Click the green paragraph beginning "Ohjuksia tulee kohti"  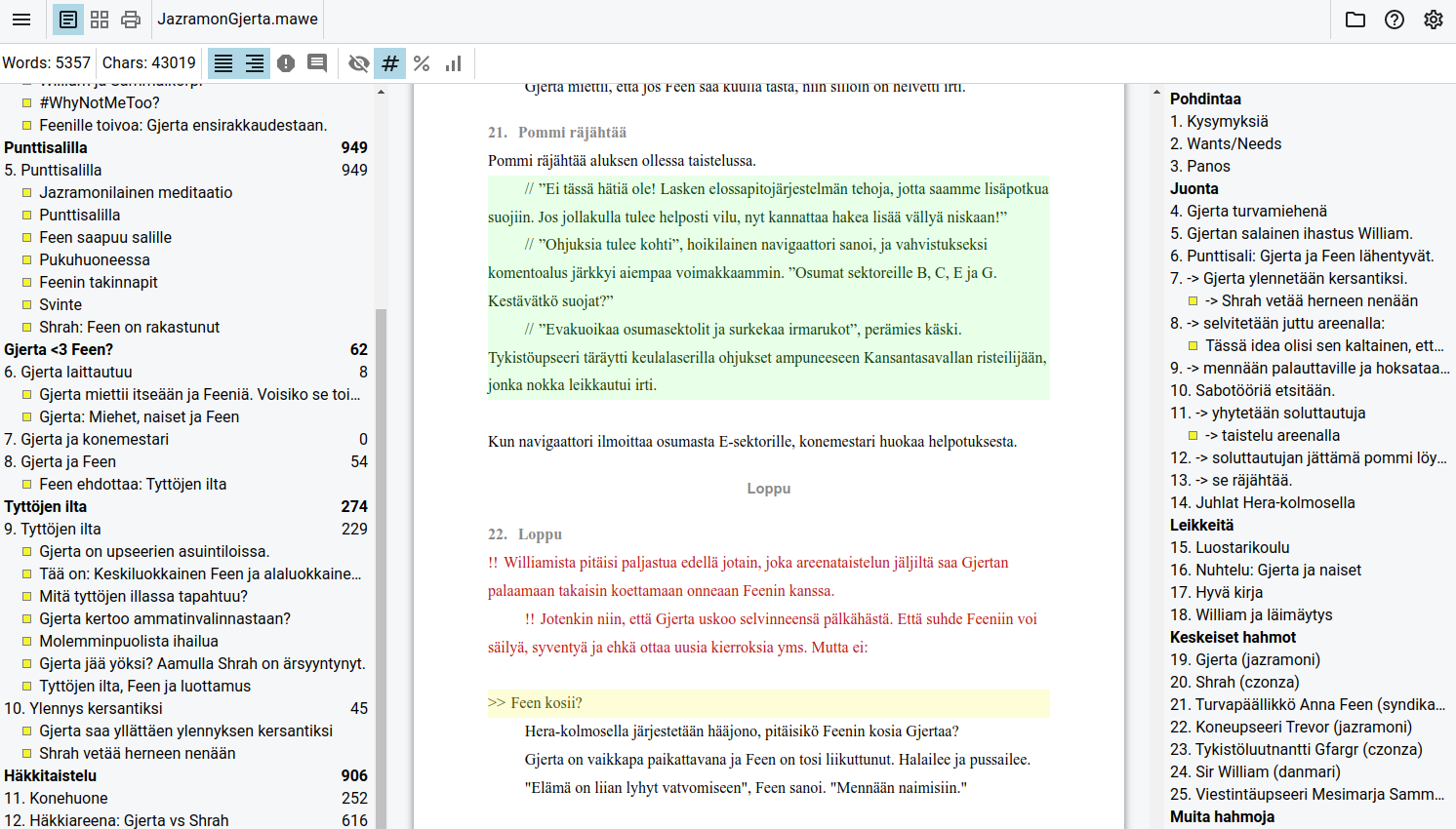pos(769,273)
